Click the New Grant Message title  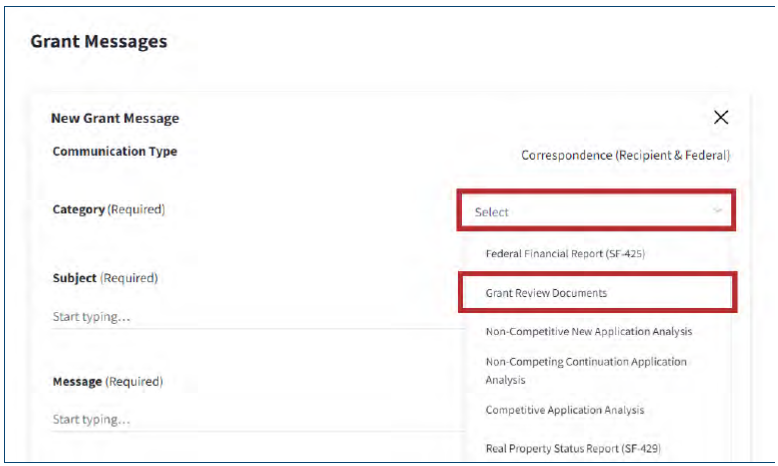[115, 118]
